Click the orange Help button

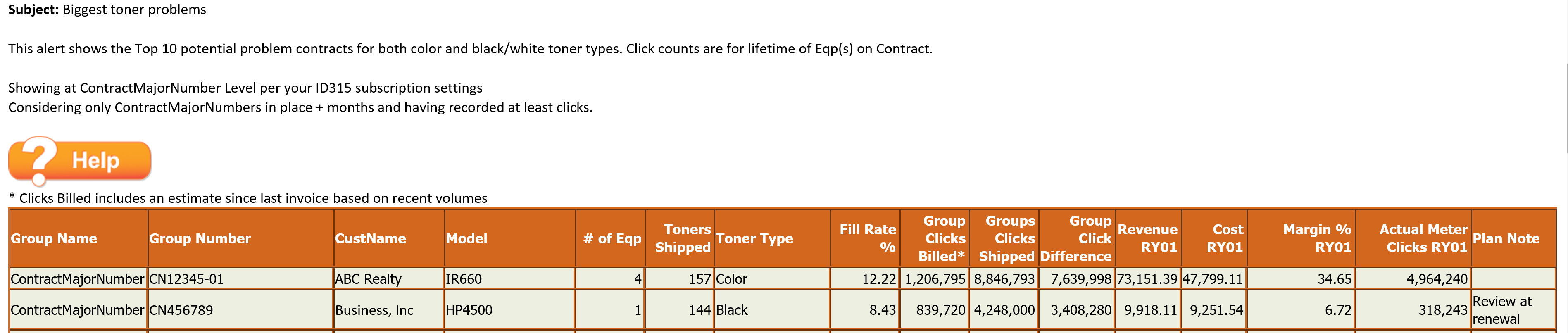point(80,161)
